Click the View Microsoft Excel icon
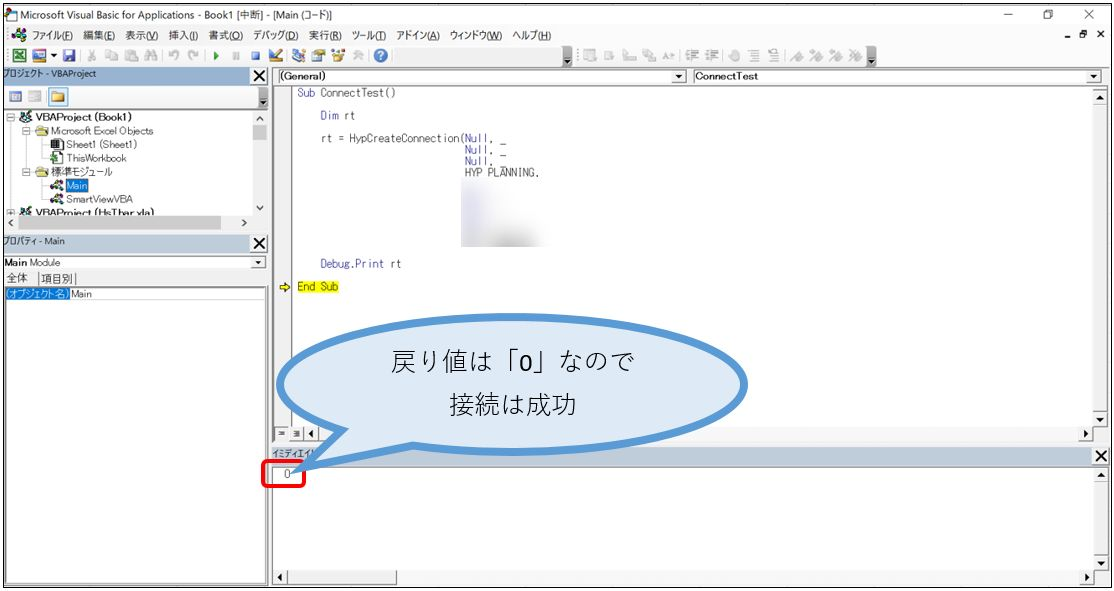 point(19,57)
